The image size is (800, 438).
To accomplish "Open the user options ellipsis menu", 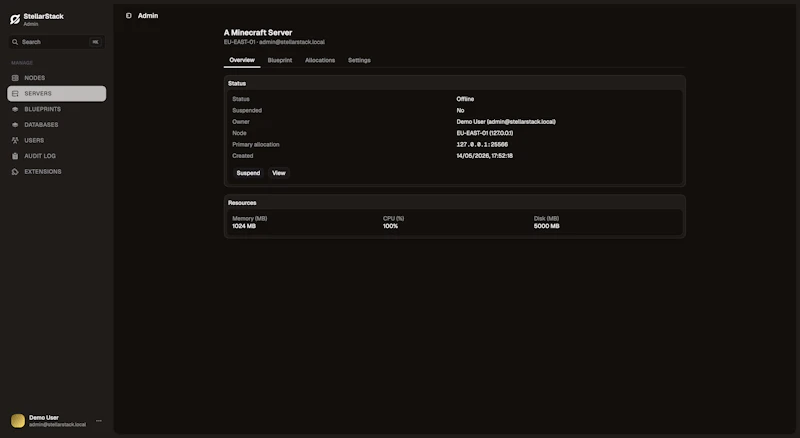I will pyautogui.click(x=99, y=421).
